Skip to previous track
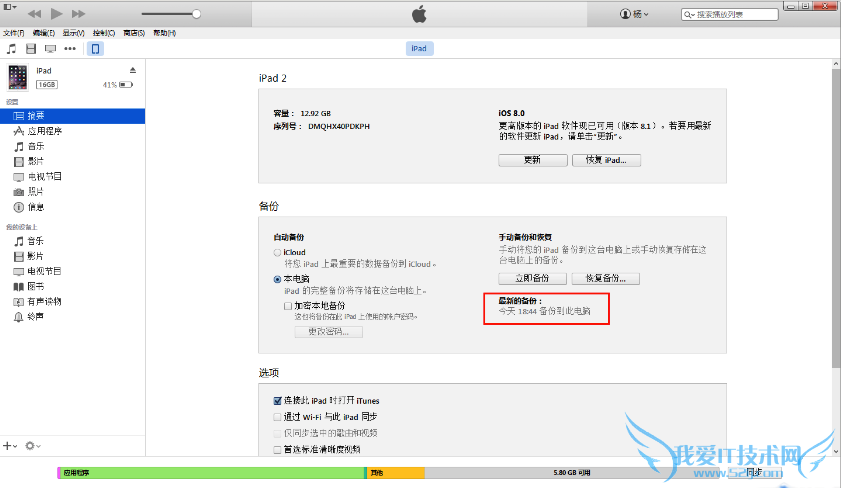Screen dimensions: 841x488 (x=34, y=13)
